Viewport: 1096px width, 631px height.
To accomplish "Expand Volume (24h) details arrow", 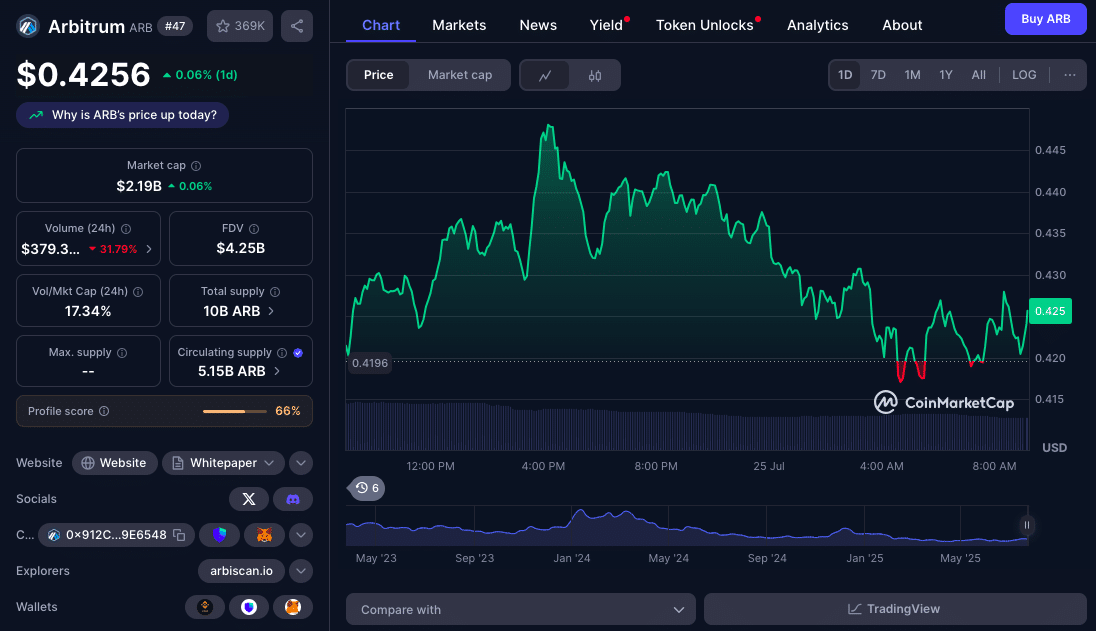I will [x=149, y=249].
